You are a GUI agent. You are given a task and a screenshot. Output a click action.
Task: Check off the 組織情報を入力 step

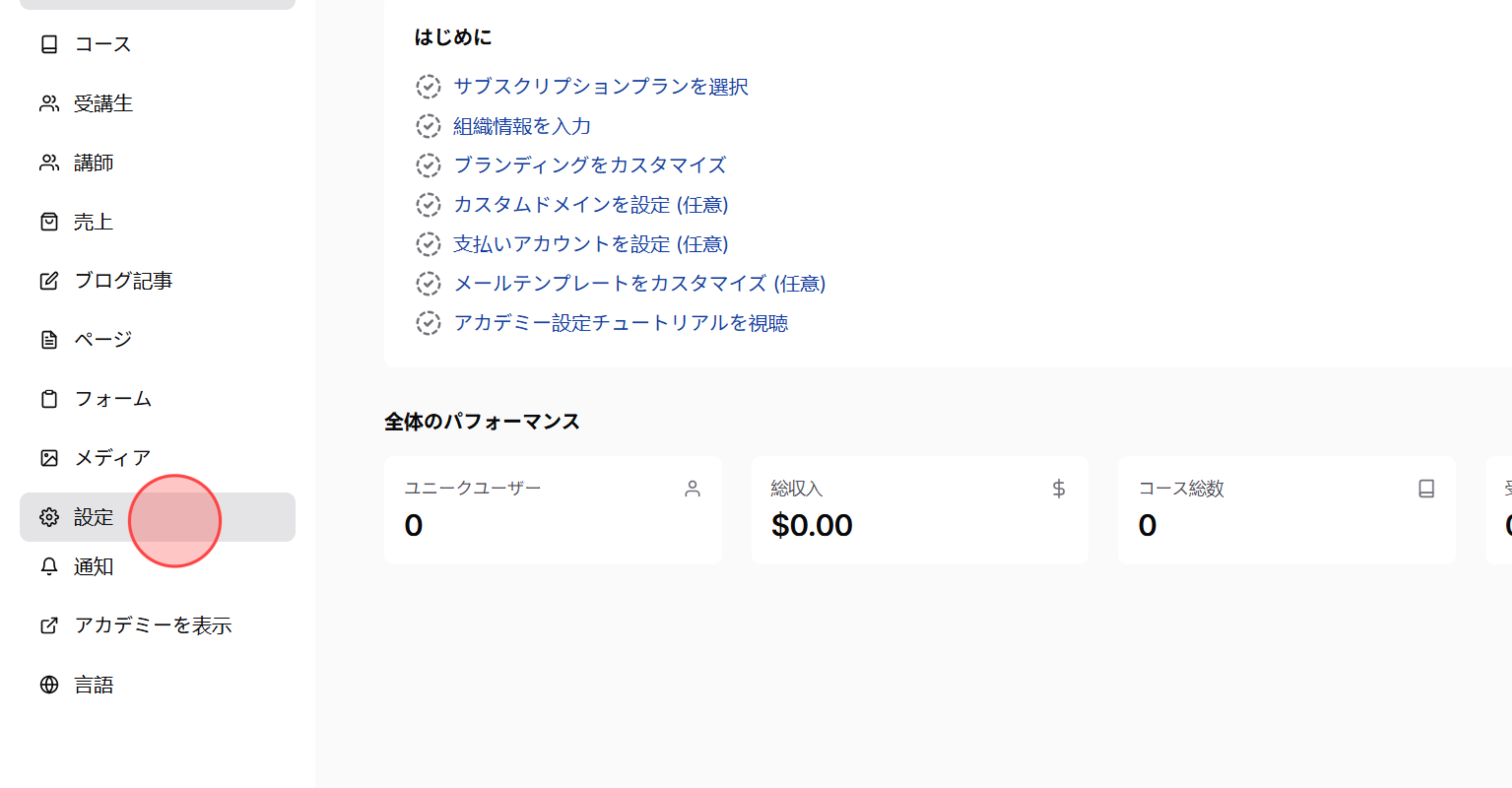(x=428, y=126)
